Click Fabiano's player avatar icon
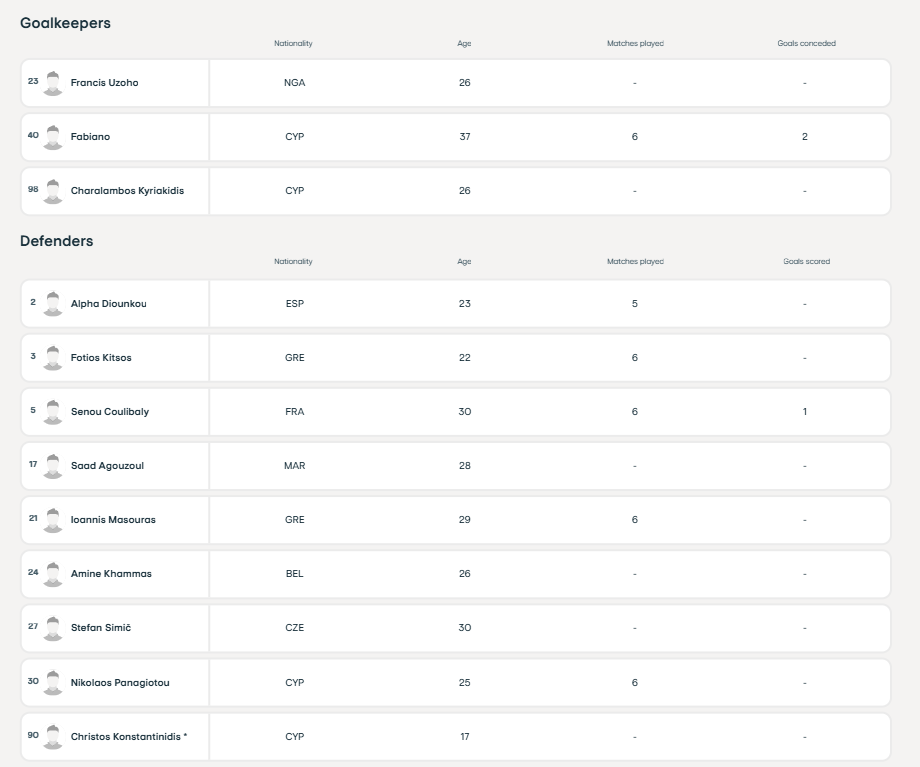 point(53,137)
